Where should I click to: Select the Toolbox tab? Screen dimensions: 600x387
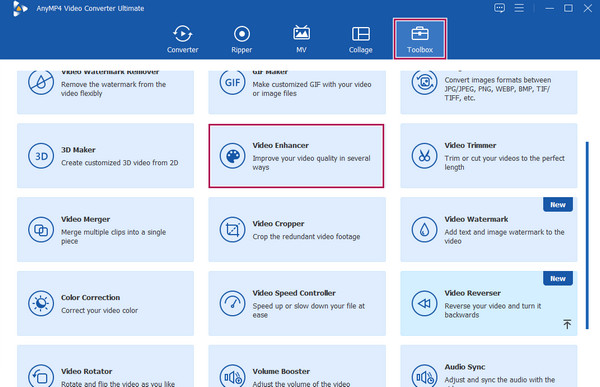point(420,39)
